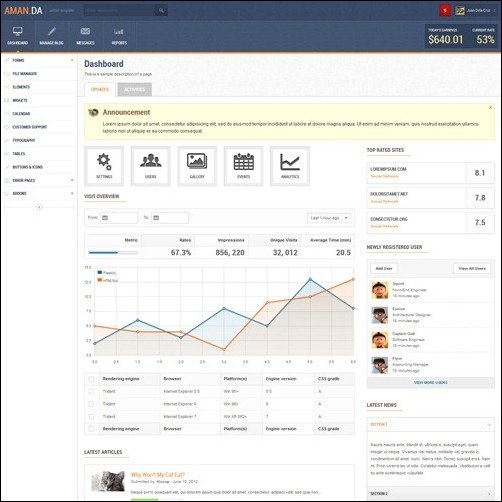Click the Announcement icon

(x=93, y=113)
